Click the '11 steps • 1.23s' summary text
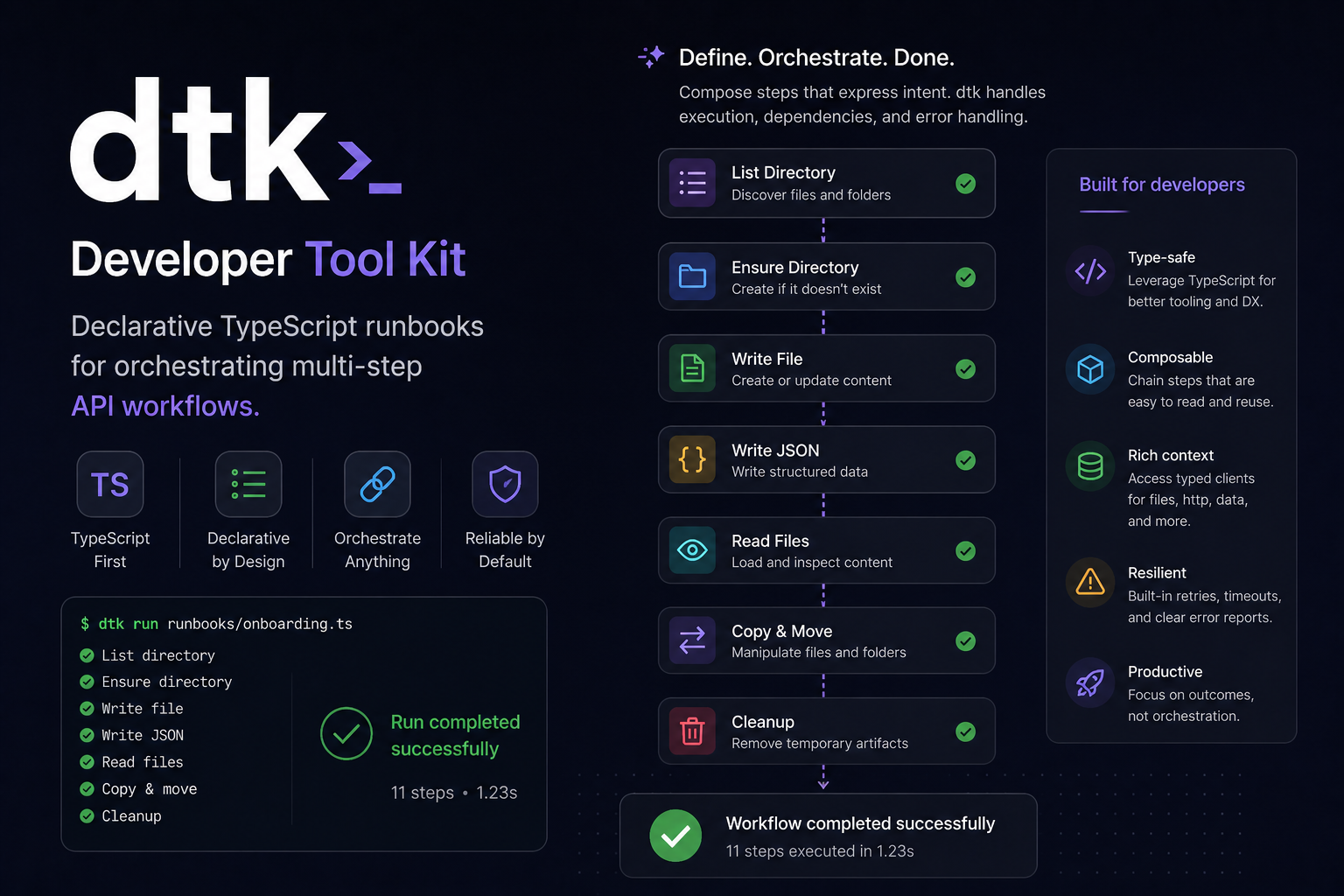The width and height of the screenshot is (1344, 896). click(454, 792)
